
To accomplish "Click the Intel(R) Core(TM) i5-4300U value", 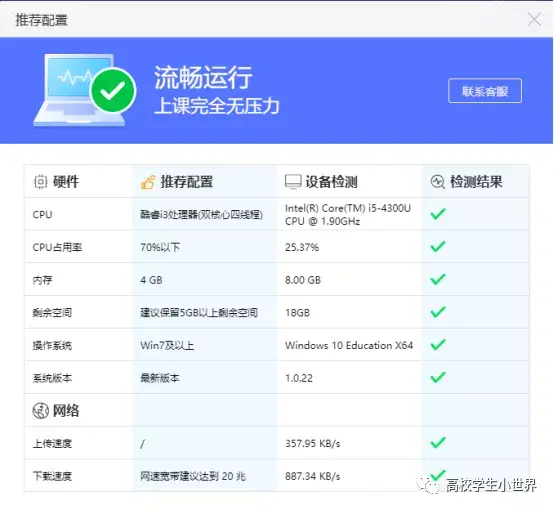I will [x=348, y=215].
